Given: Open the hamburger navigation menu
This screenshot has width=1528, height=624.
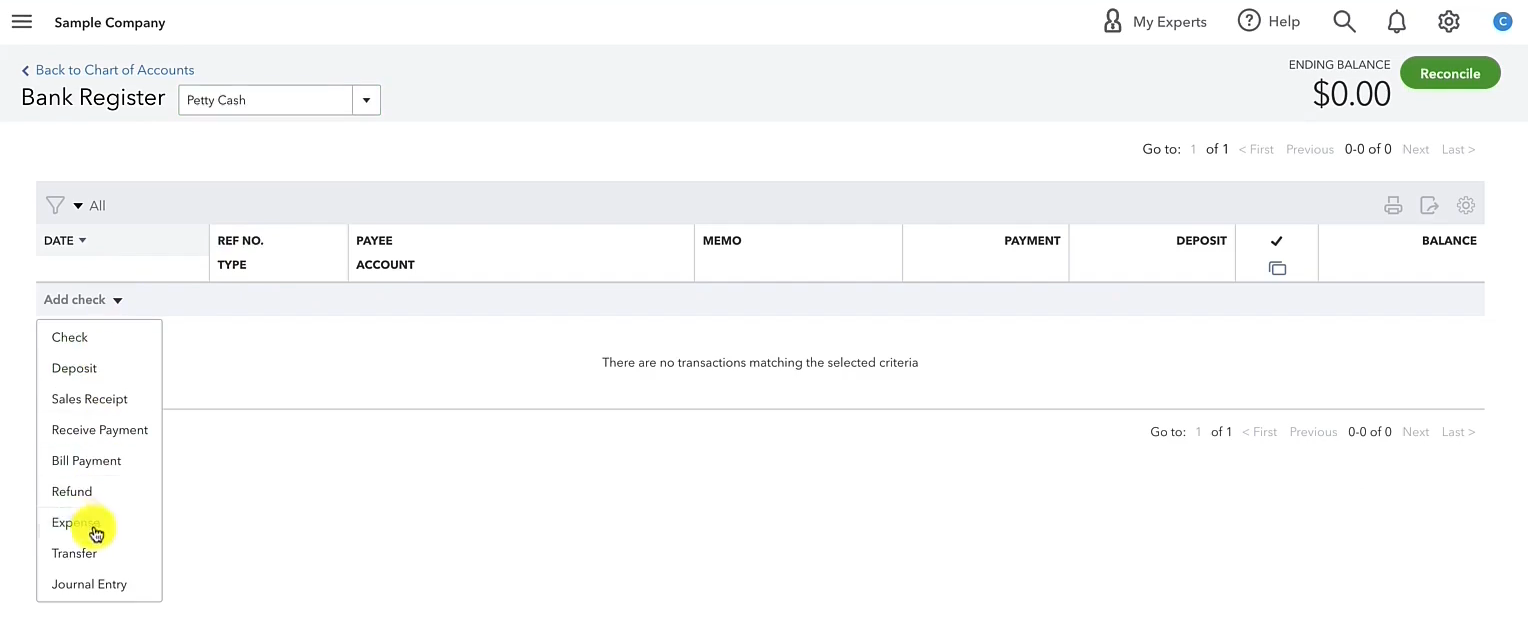Looking at the screenshot, I should coord(21,22).
